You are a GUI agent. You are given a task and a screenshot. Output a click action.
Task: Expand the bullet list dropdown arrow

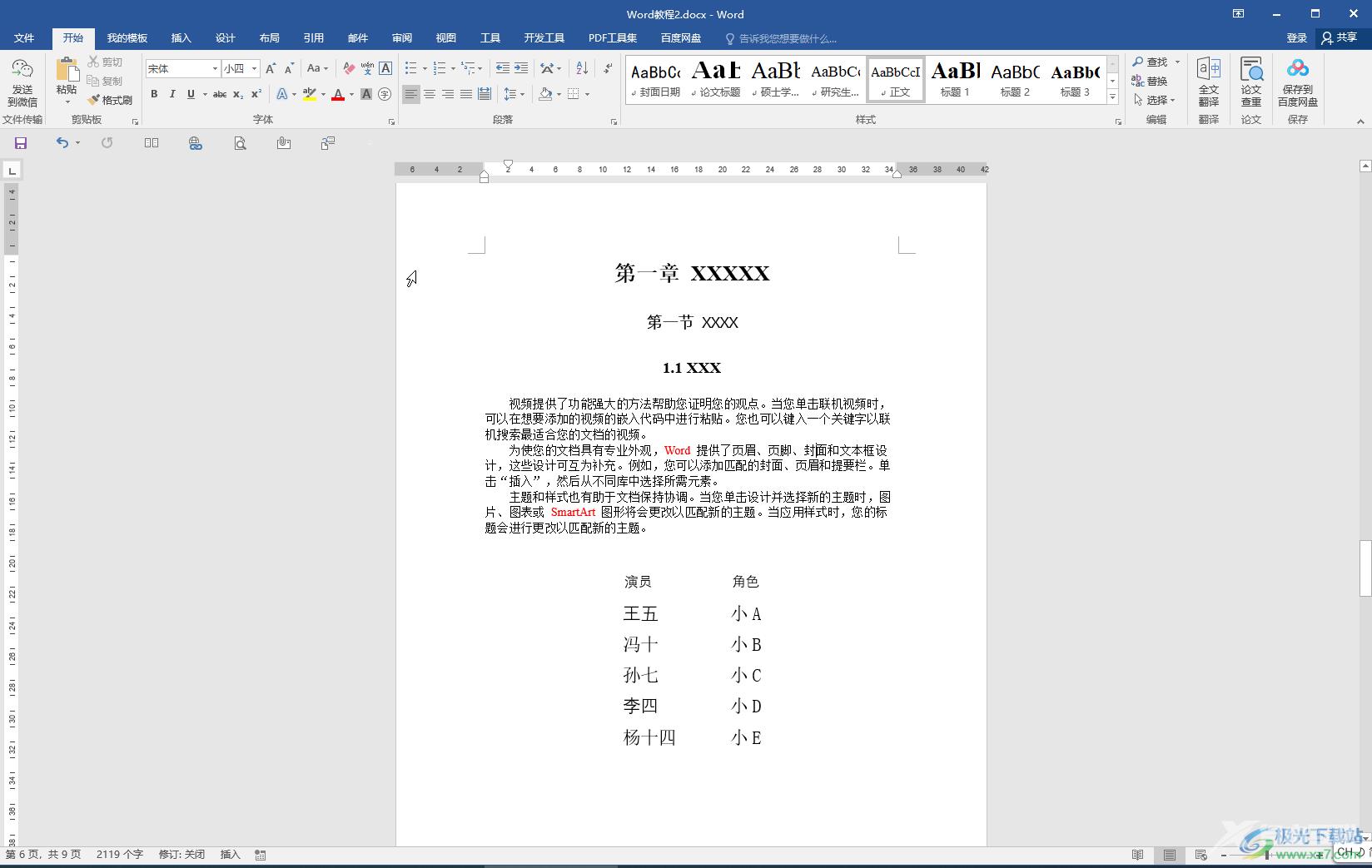[425, 69]
